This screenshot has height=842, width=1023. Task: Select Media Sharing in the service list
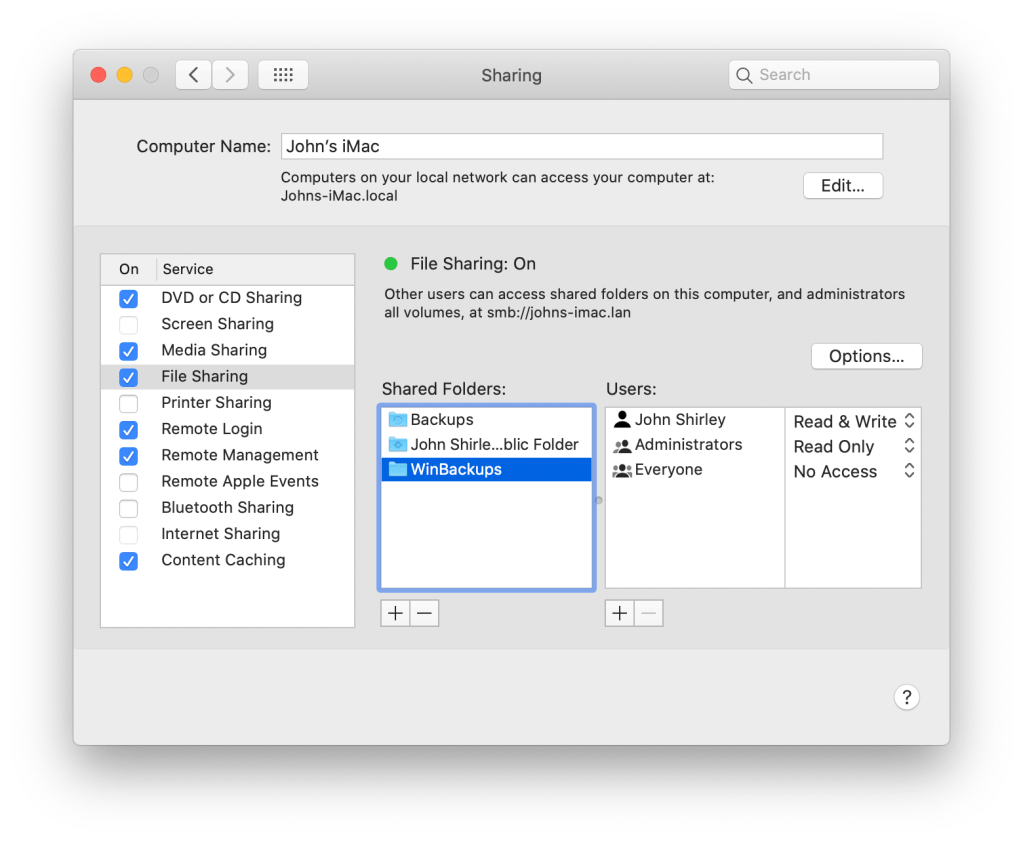(214, 350)
